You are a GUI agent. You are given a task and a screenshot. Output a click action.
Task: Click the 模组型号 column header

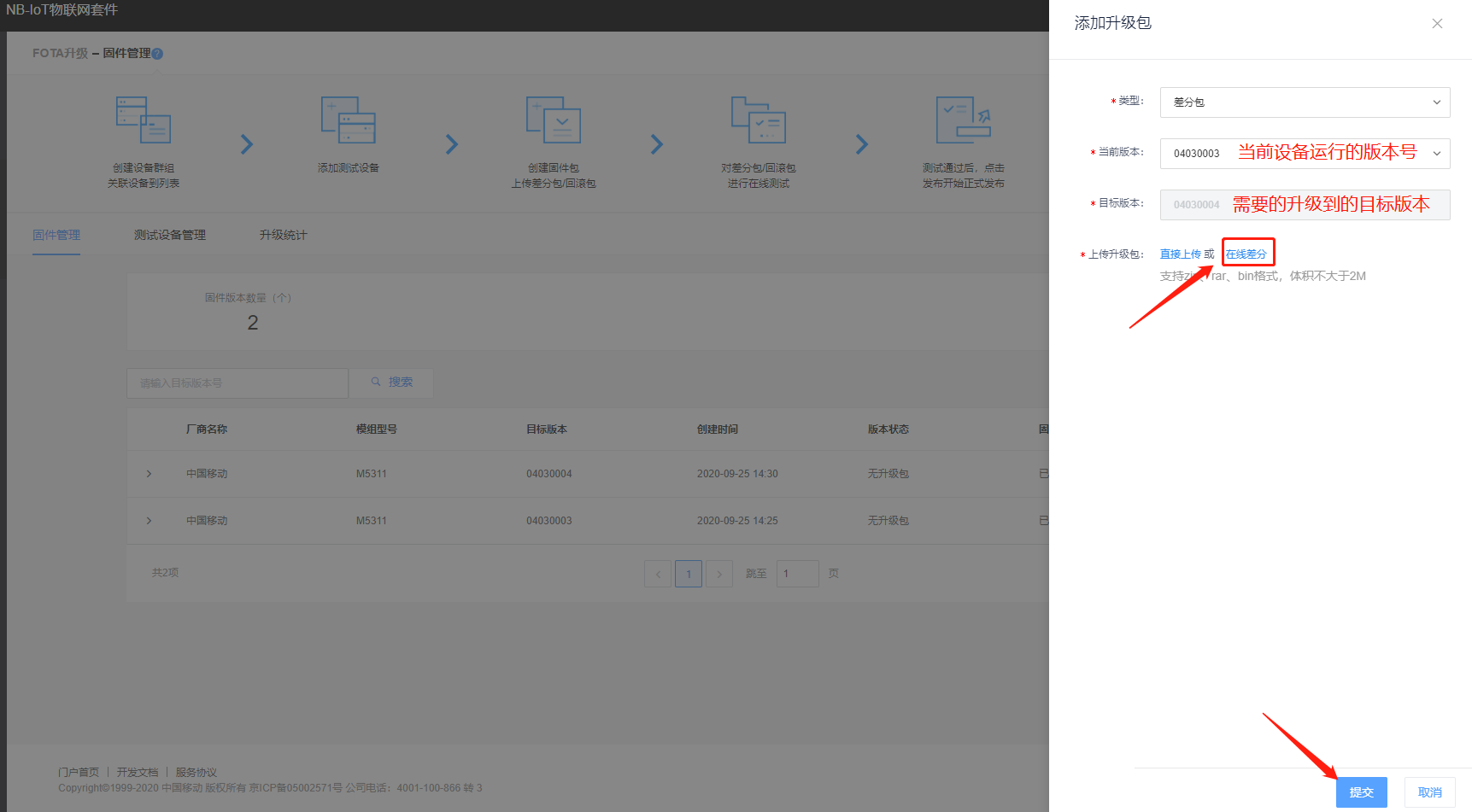[x=377, y=429]
